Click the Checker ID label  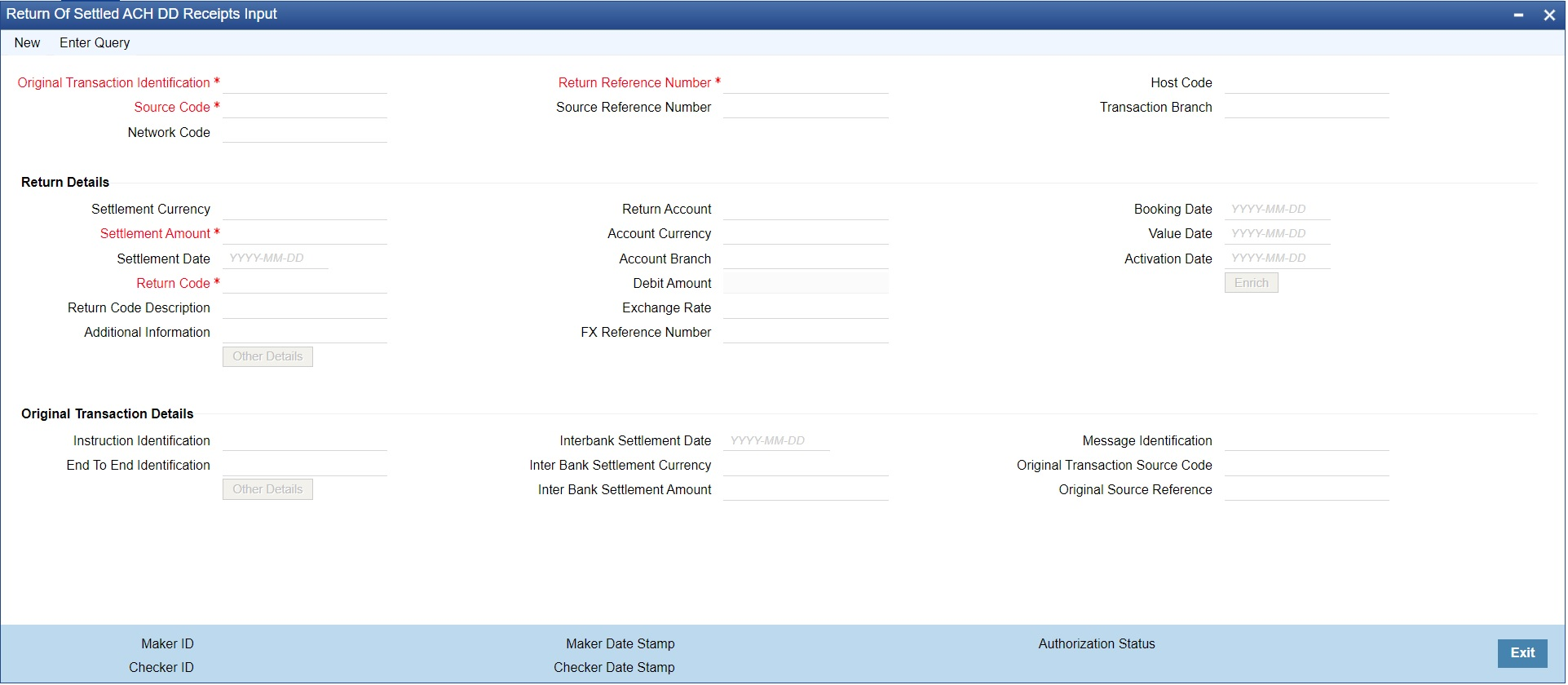click(x=161, y=668)
